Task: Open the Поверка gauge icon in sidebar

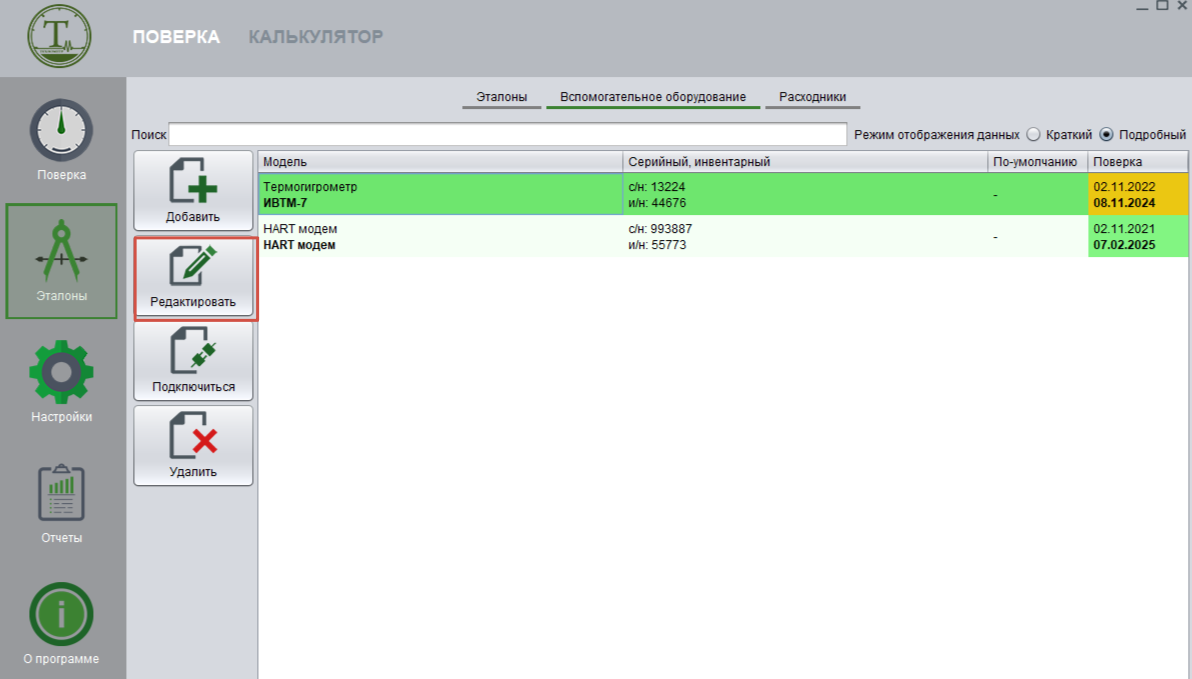Action: point(61,131)
